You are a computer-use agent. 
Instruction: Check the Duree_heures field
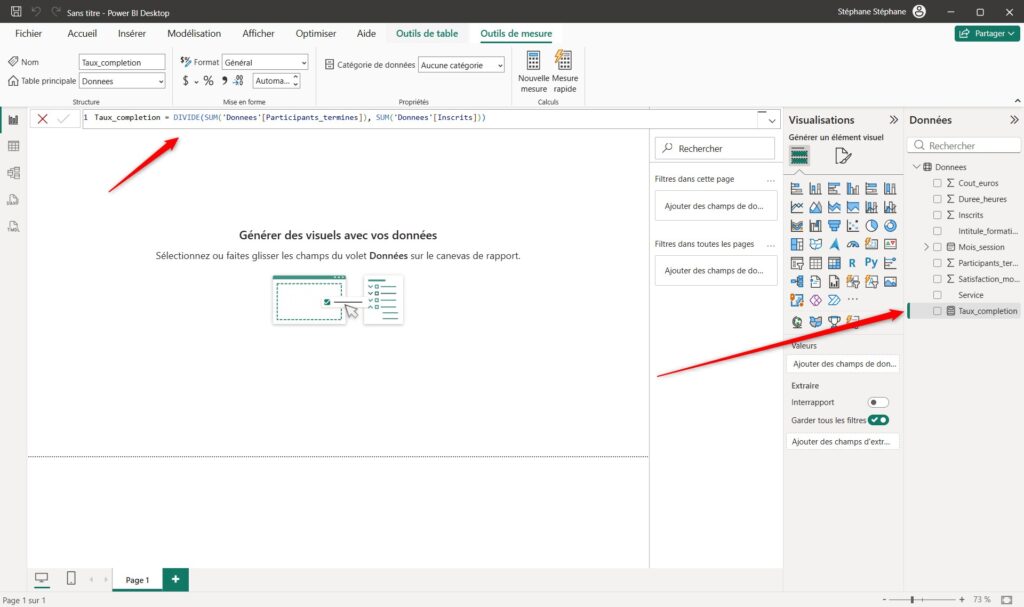(x=937, y=199)
